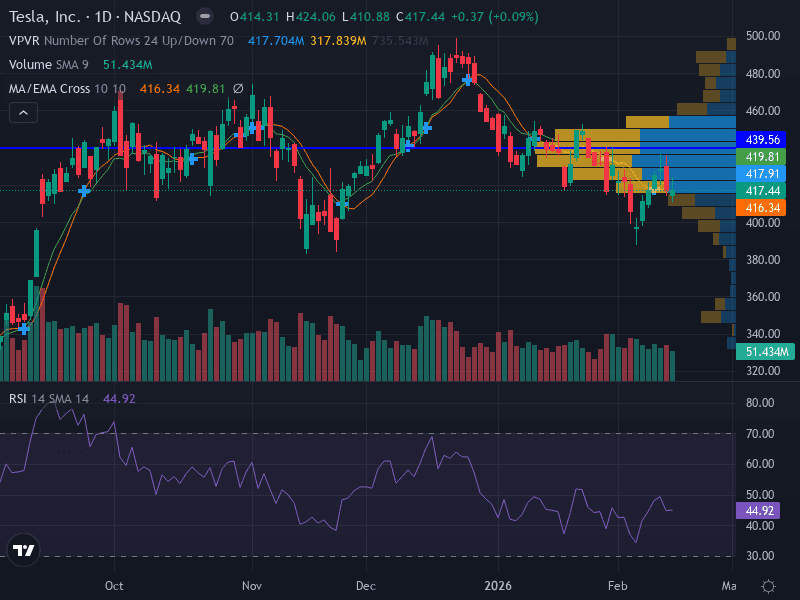This screenshot has height=600, width=800.
Task: Click the 360.00 price scale label
Action: (x=763, y=296)
